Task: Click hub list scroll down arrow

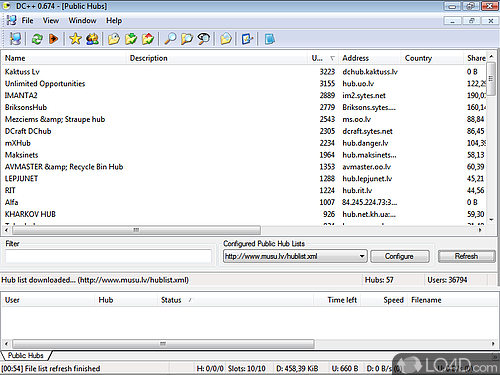Action: (x=491, y=220)
